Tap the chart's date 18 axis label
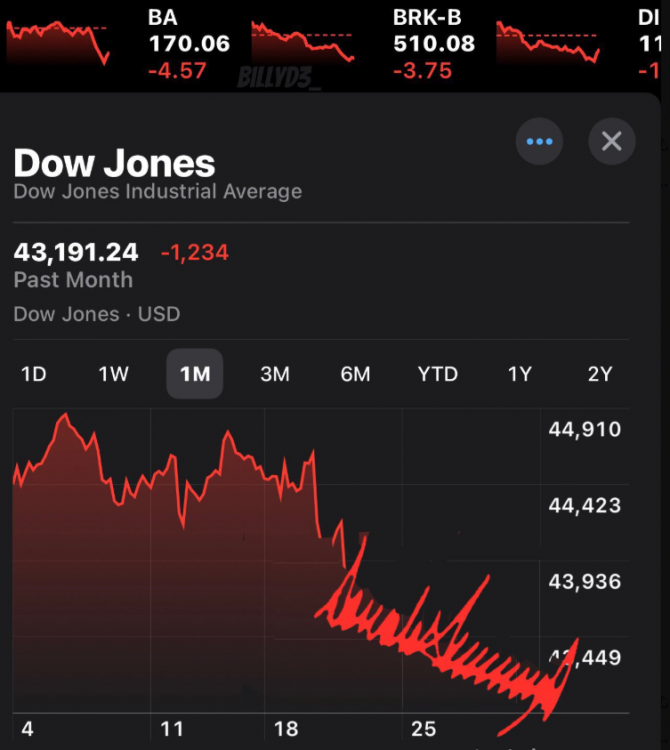The image size is (670, 750). 285,728
